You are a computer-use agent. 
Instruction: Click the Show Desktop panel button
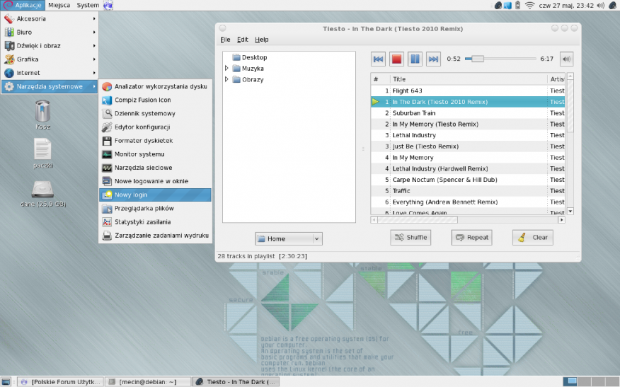6,382
